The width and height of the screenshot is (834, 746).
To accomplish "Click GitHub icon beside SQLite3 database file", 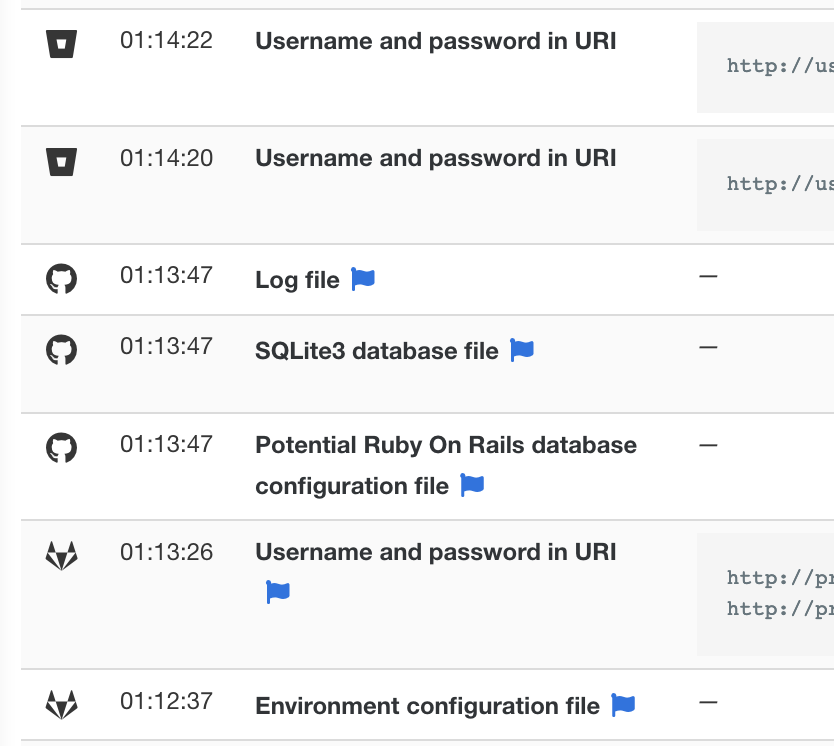I will pos(62,349).
